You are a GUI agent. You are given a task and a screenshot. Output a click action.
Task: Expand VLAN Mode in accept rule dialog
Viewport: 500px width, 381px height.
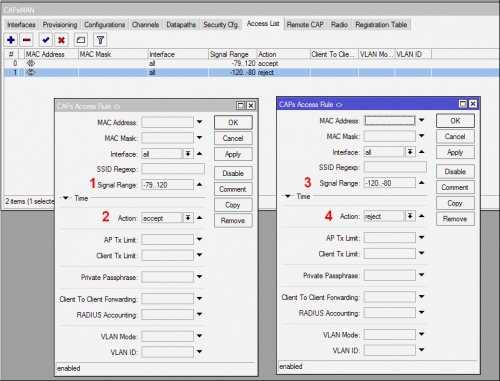(199, 336)
